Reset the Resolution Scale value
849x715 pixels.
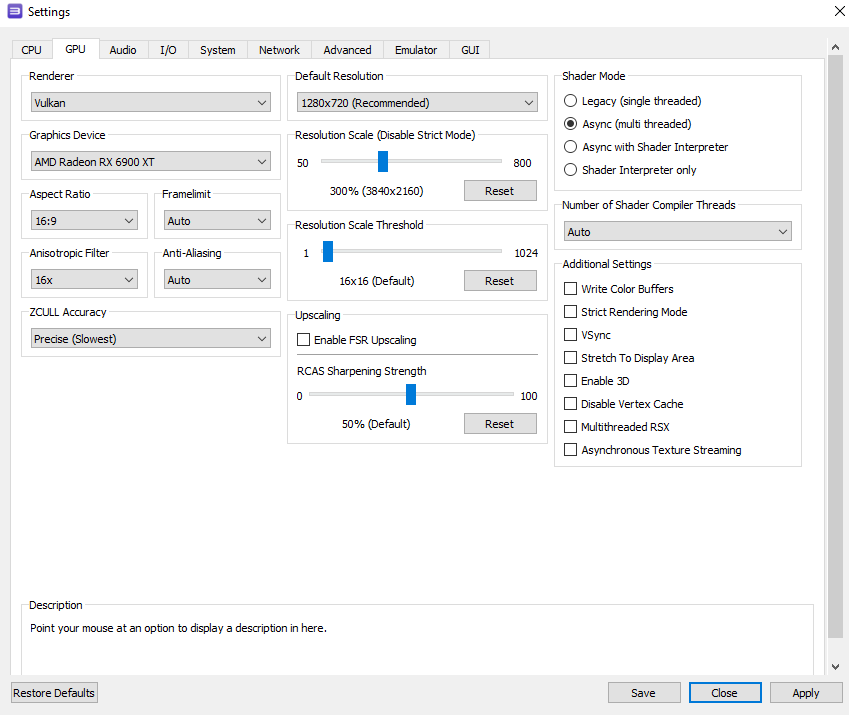[500, 191]
